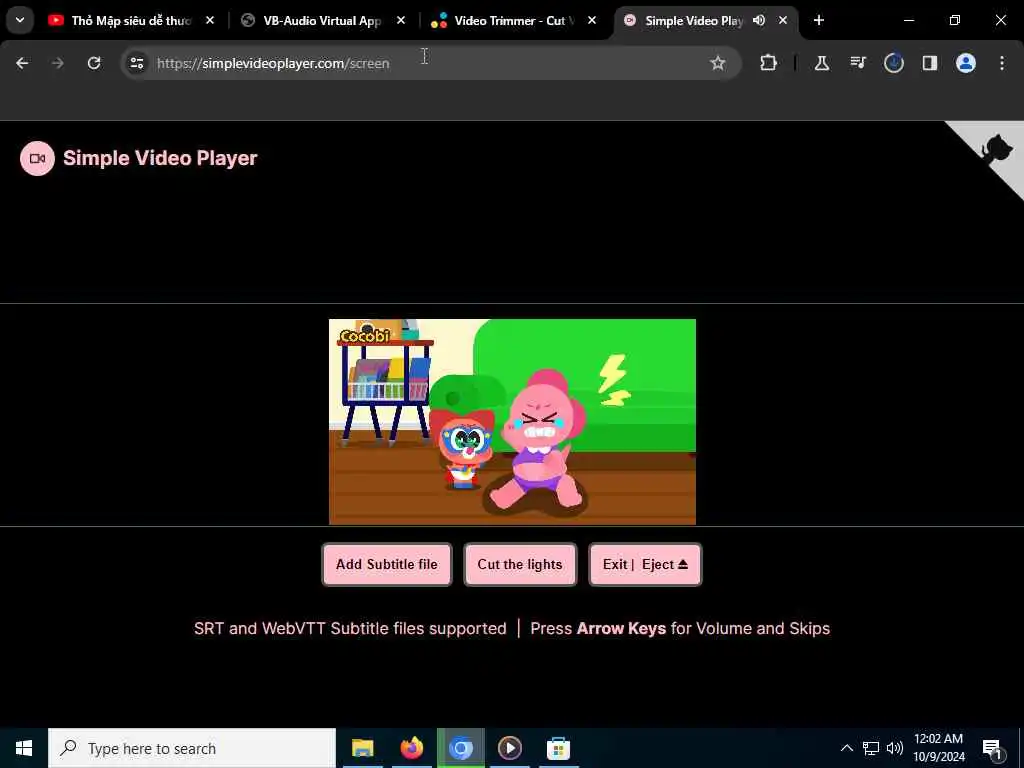Open the network status tray icon
This screenshot has height=768, width=1024.
point(871,748)
